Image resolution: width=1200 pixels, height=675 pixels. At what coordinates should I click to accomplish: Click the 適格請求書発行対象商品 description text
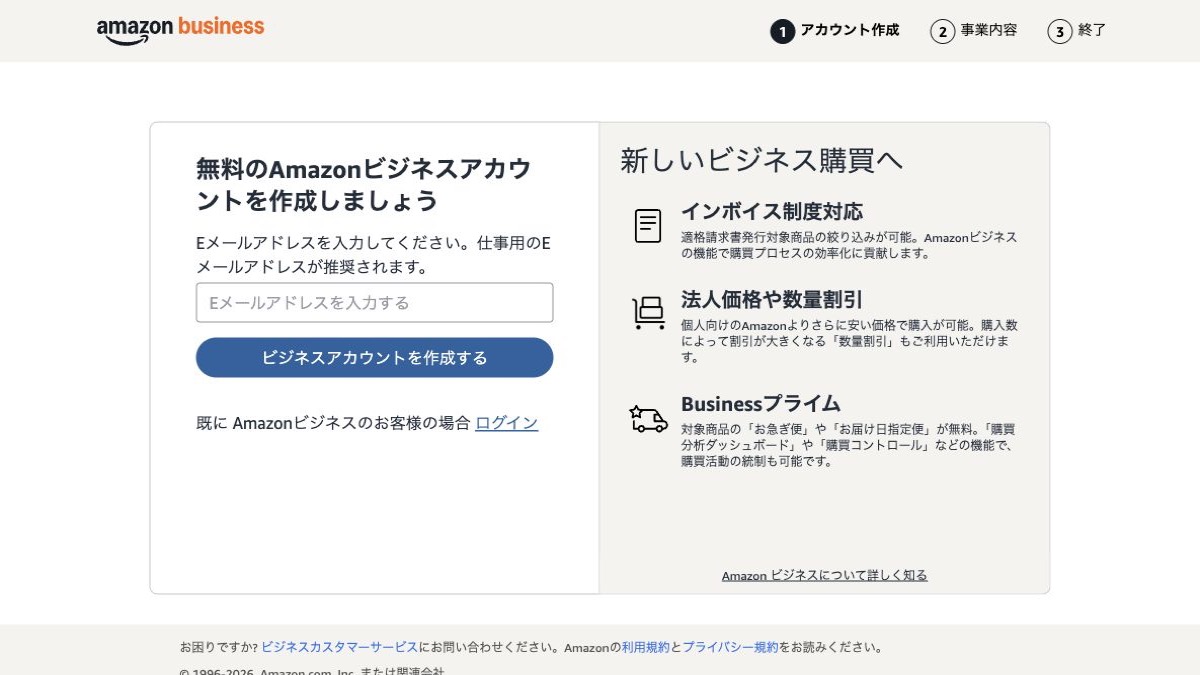point(849,245)
